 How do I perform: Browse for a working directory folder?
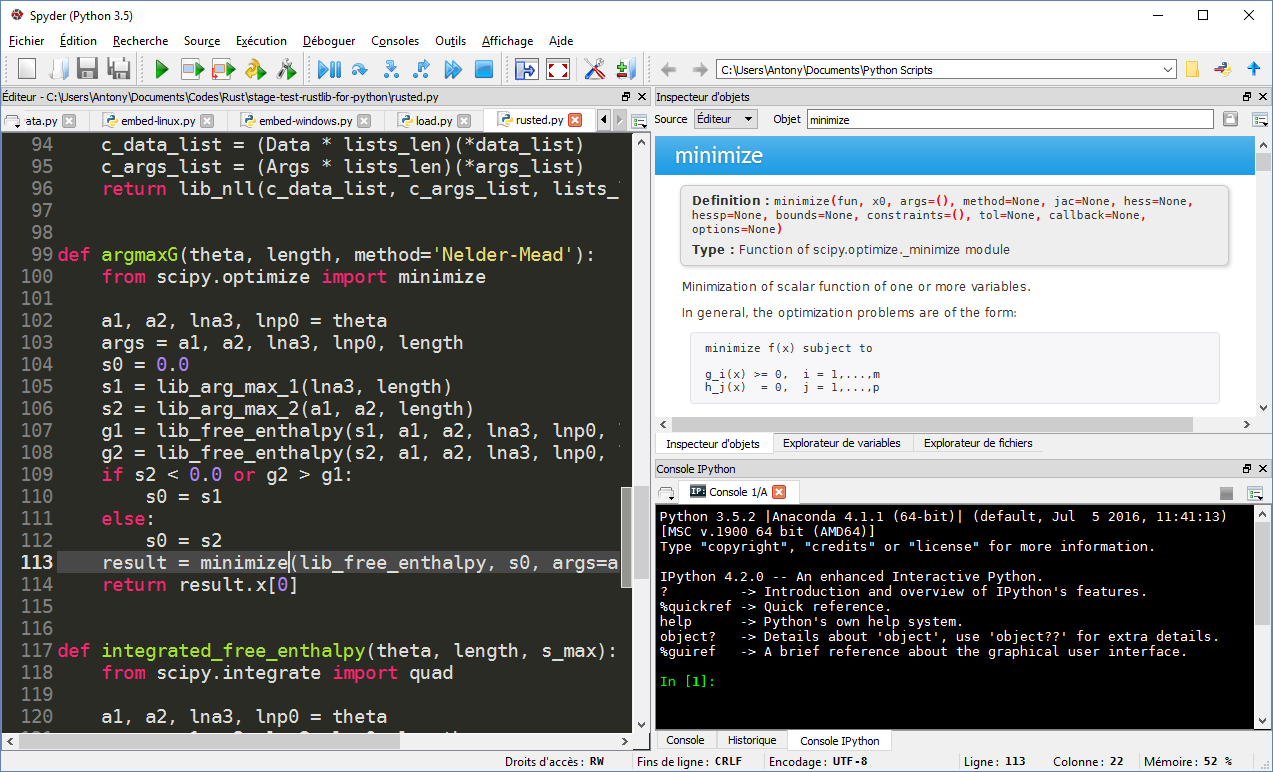(1193, 69)
